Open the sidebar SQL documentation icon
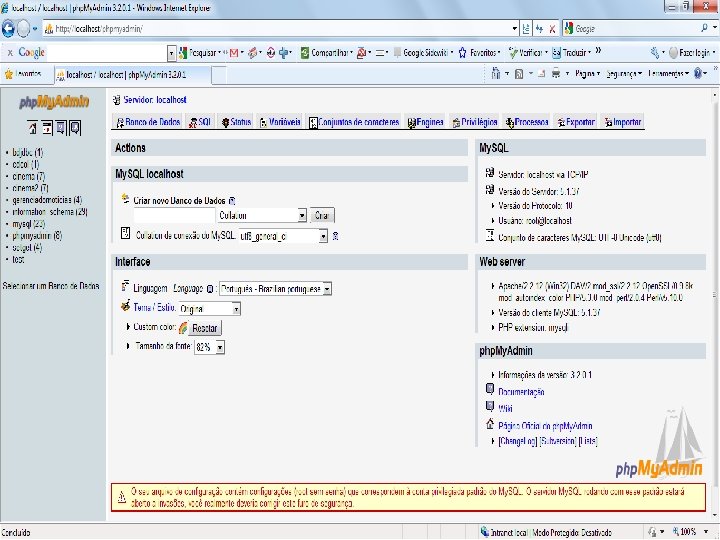Image resolution: width=720 pixels, height=540 pixels. coord(75,127)
